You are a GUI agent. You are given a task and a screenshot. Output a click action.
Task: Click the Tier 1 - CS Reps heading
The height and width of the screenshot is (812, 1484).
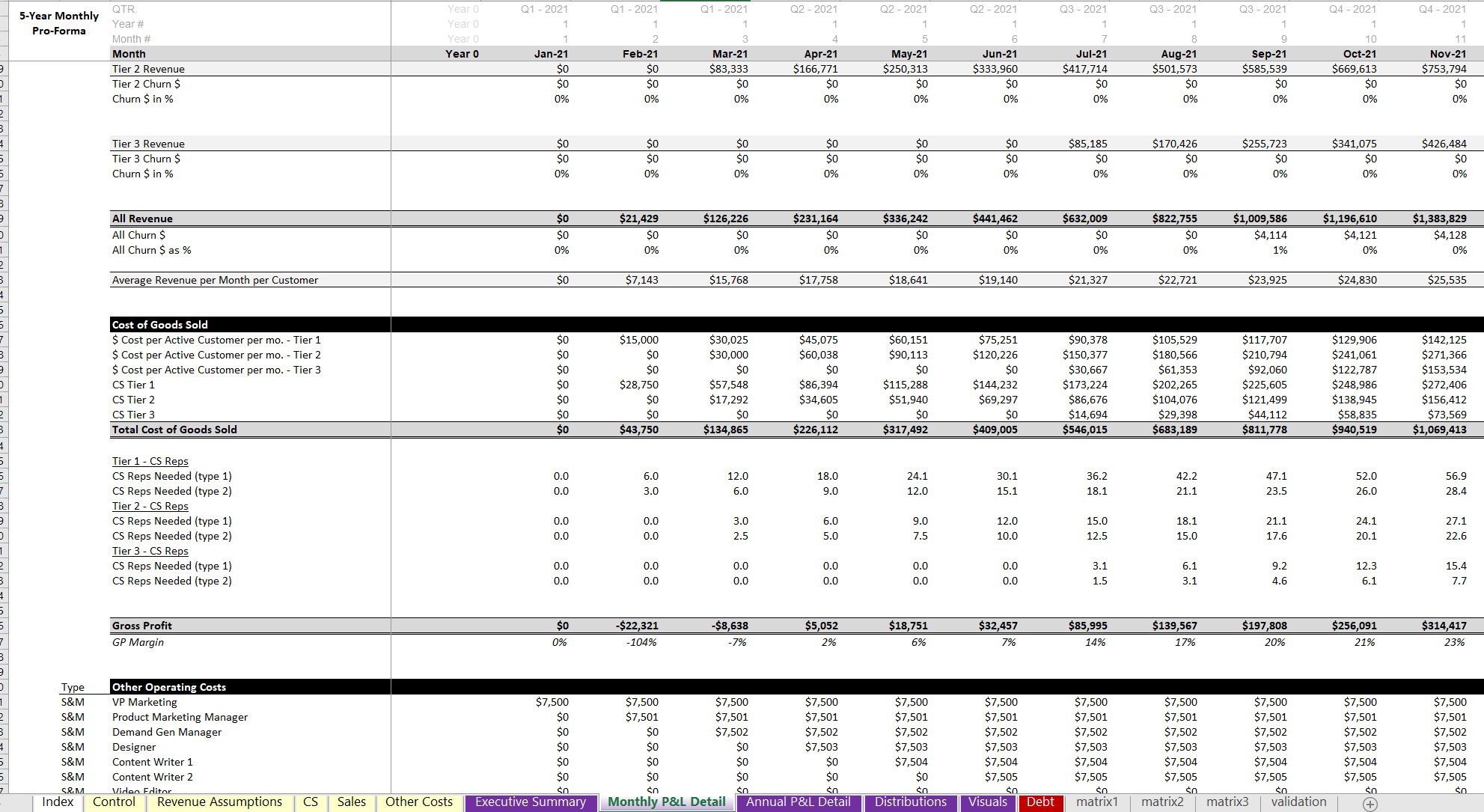click(150, 461)
